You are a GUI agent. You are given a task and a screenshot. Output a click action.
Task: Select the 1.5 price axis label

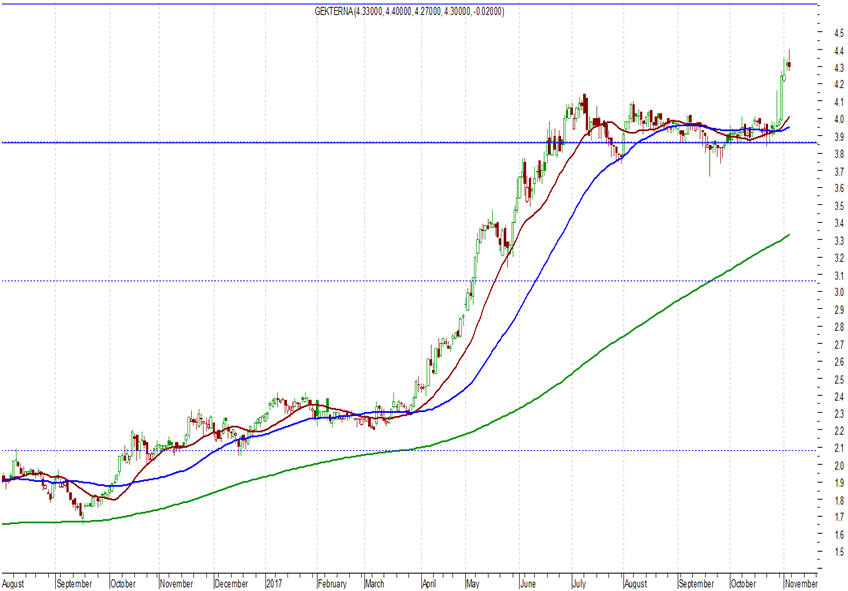[839, 552]
